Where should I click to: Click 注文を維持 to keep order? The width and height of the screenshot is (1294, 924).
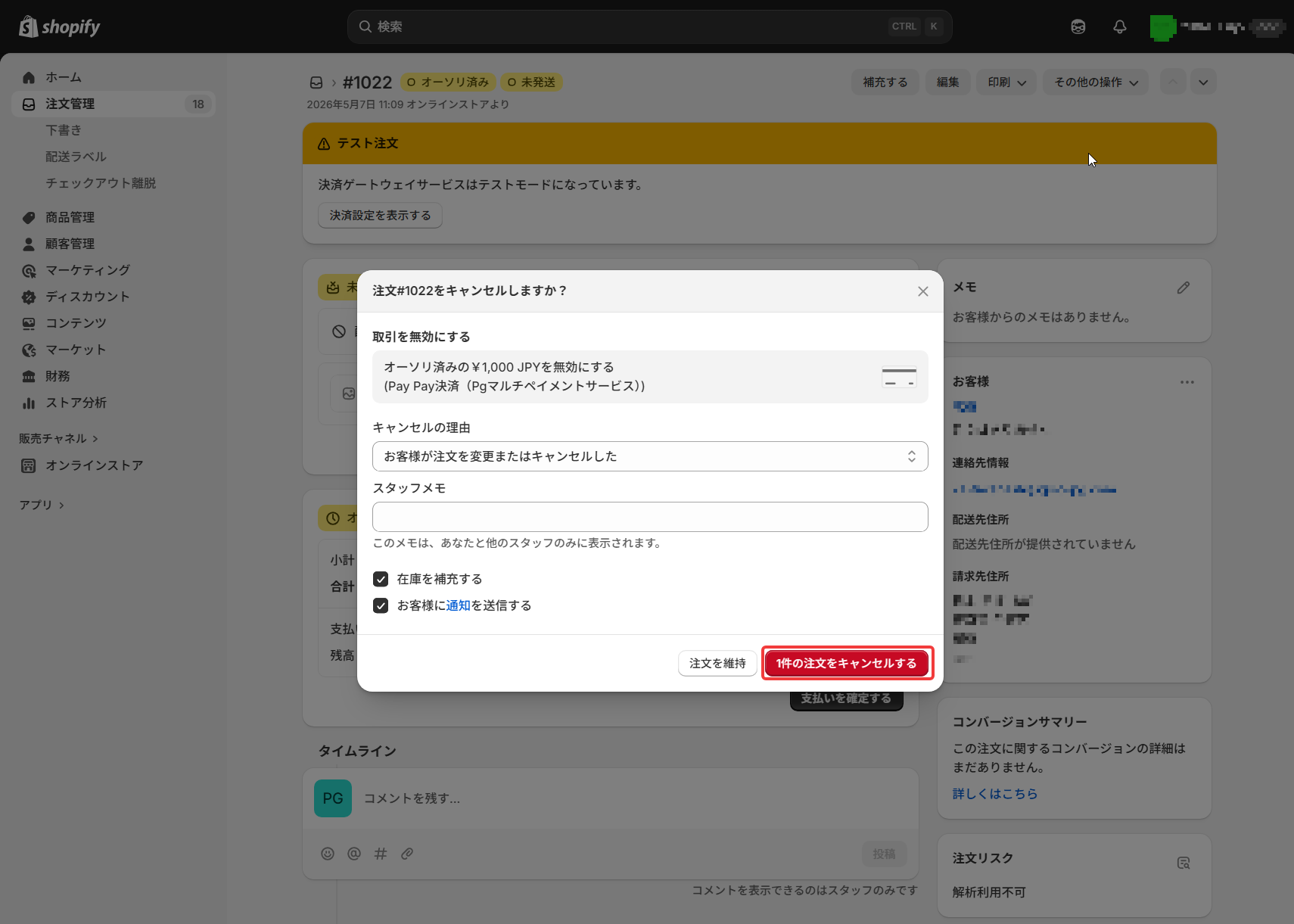pyautogui.click(x=717, y=664)
